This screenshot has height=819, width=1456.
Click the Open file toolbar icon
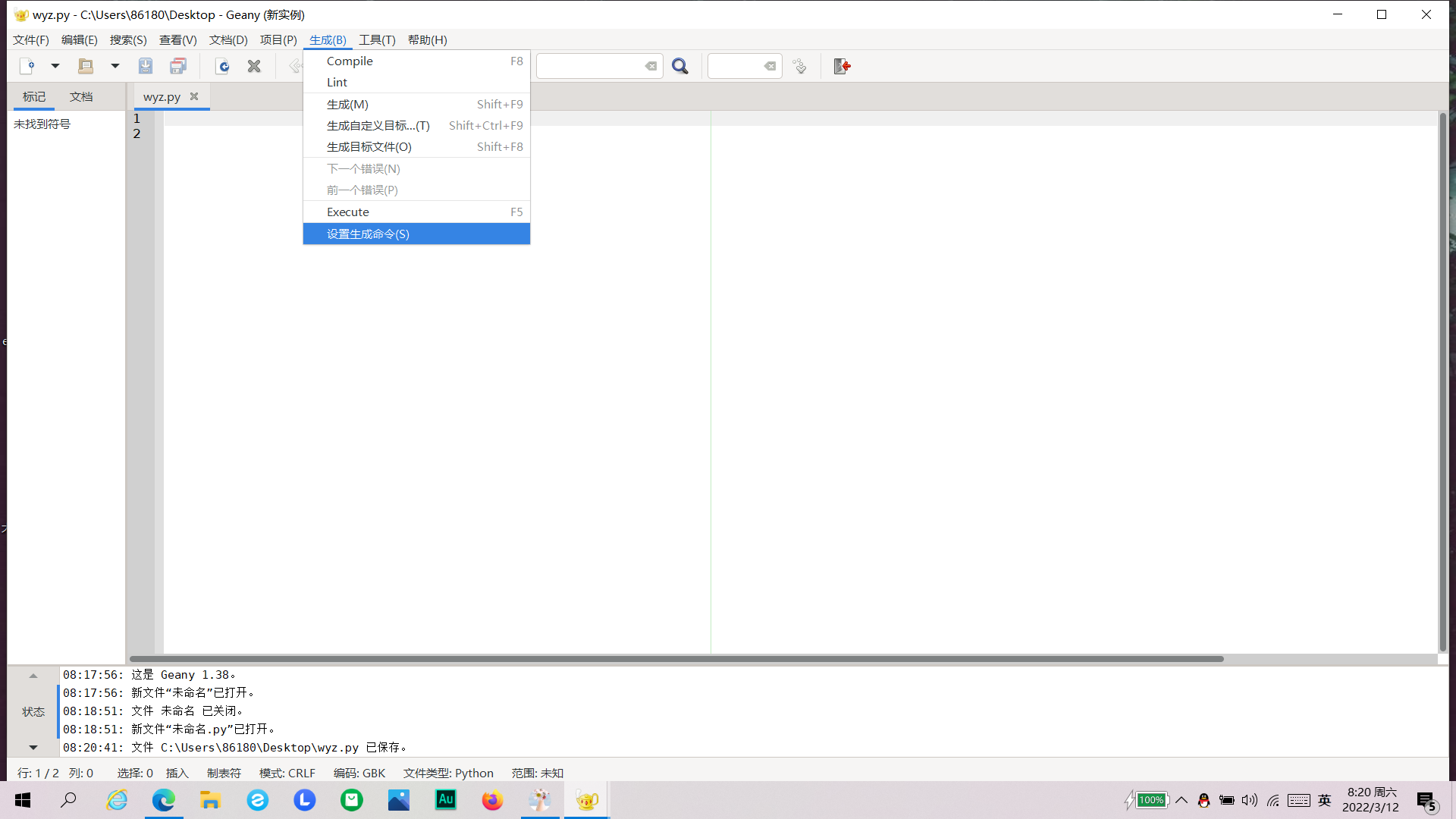click(x=86, y=66)
